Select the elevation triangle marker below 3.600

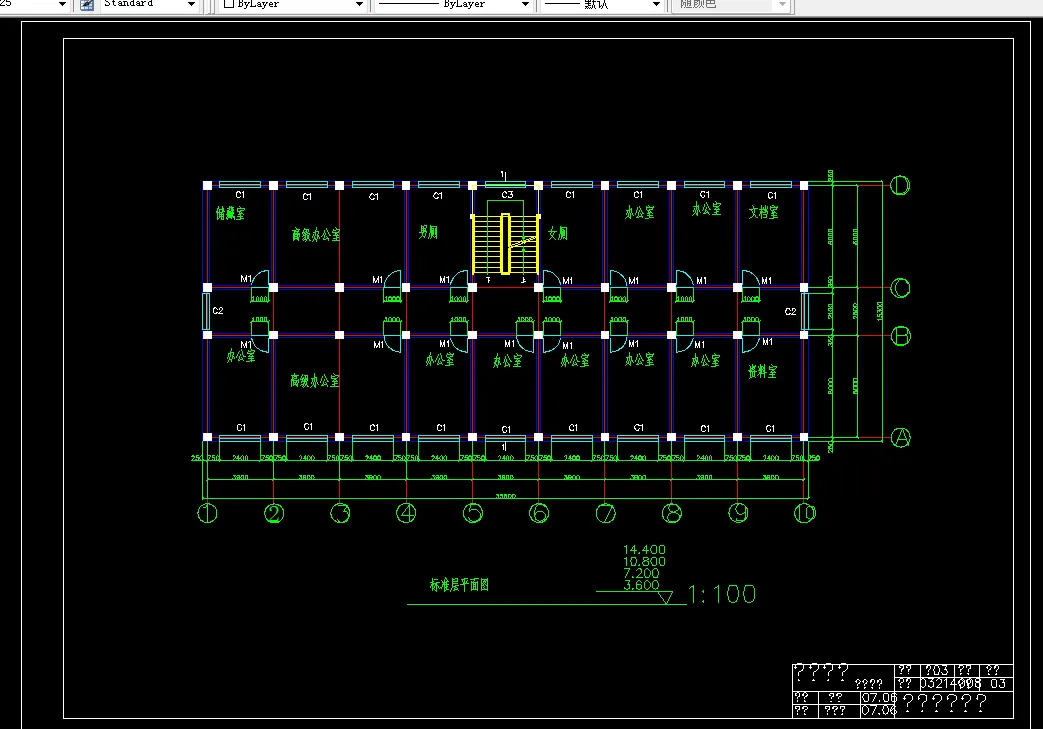(665, 597)
